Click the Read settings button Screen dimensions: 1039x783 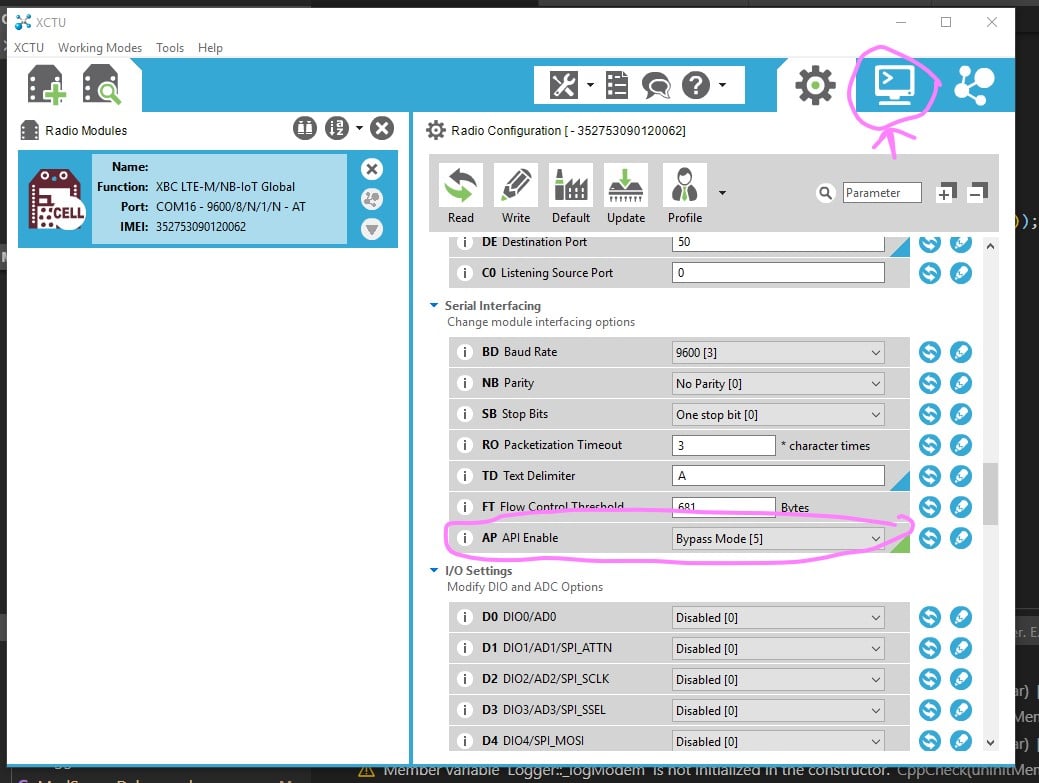point(461,194)
